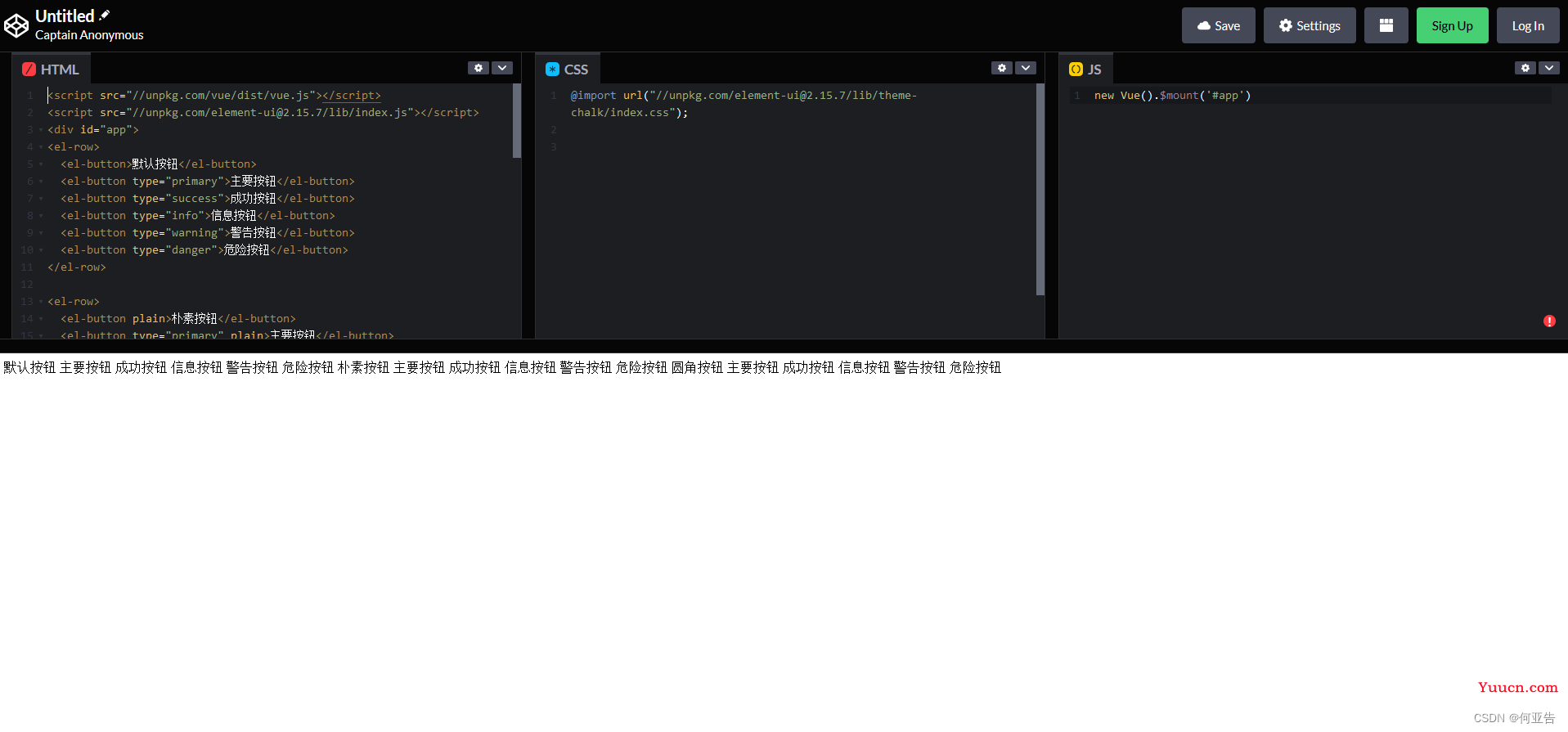Open HTML editor settings gear
This screenshot has height=732, width=1568.
tap(478, 68)
